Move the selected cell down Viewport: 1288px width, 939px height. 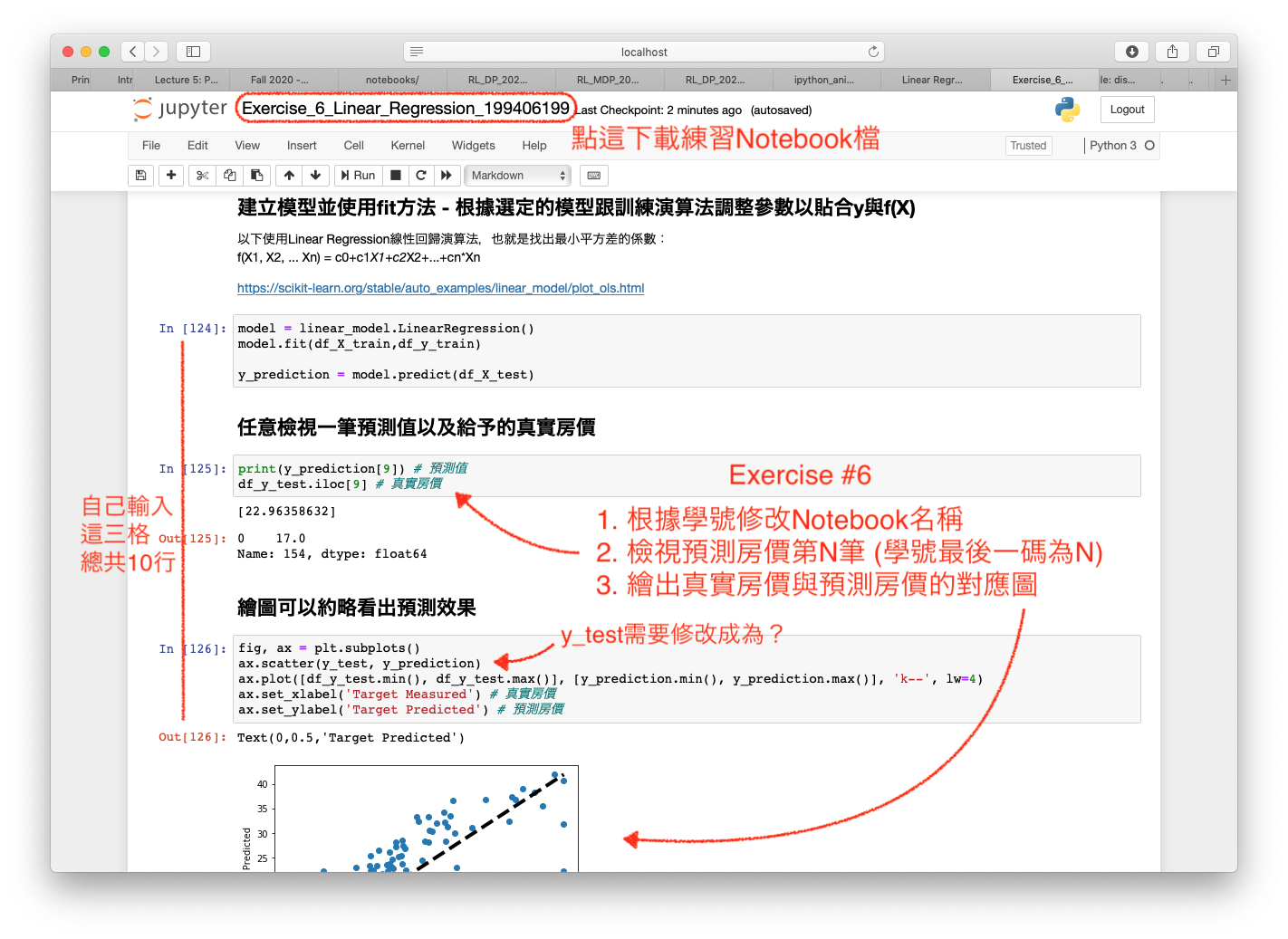[315, 176]
